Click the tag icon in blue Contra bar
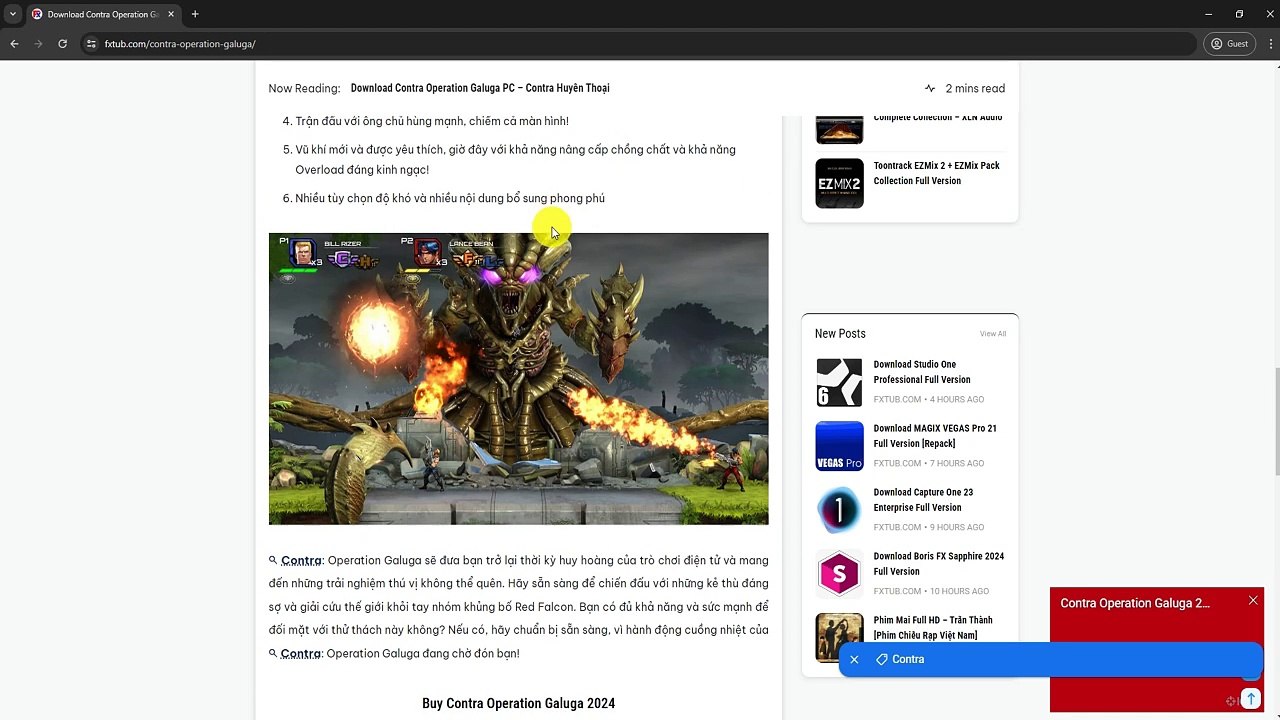This screenshot has height=720, width=1280. tap(882, 660)
